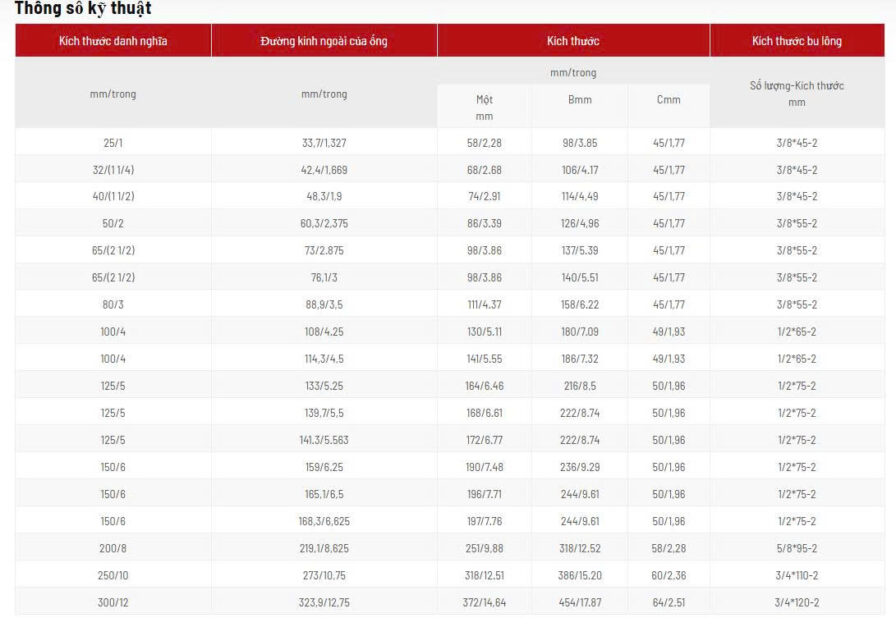Click the 'Số lượng-Kích thước mm' sub-header
Image resolution: width=896 pixels, height=627 pixels.
point(797,94)
